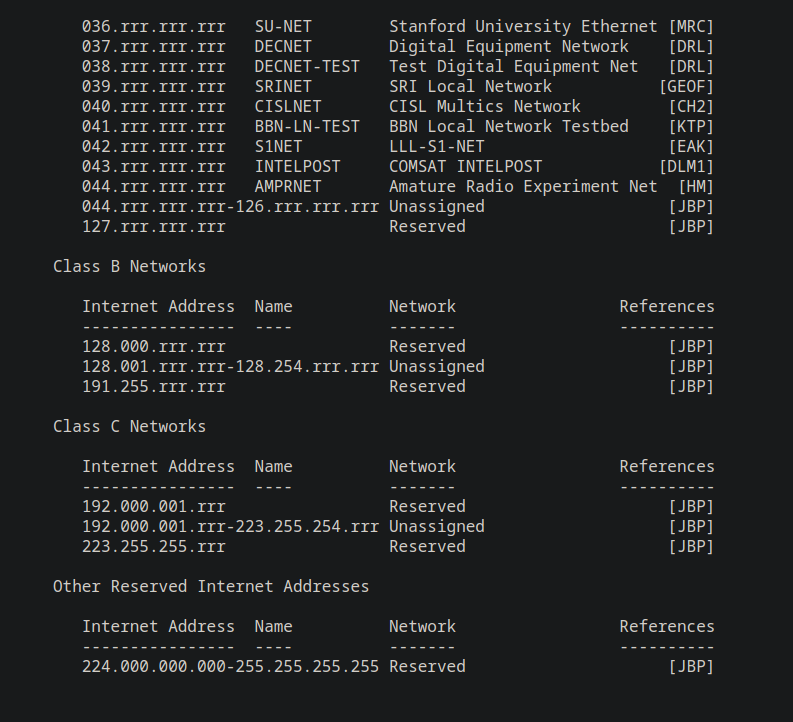The image size is (793, 722).
Task: Click the 192.000.001.rrr-223.255.254.rrr unassigned range
Action: [231, 526]
